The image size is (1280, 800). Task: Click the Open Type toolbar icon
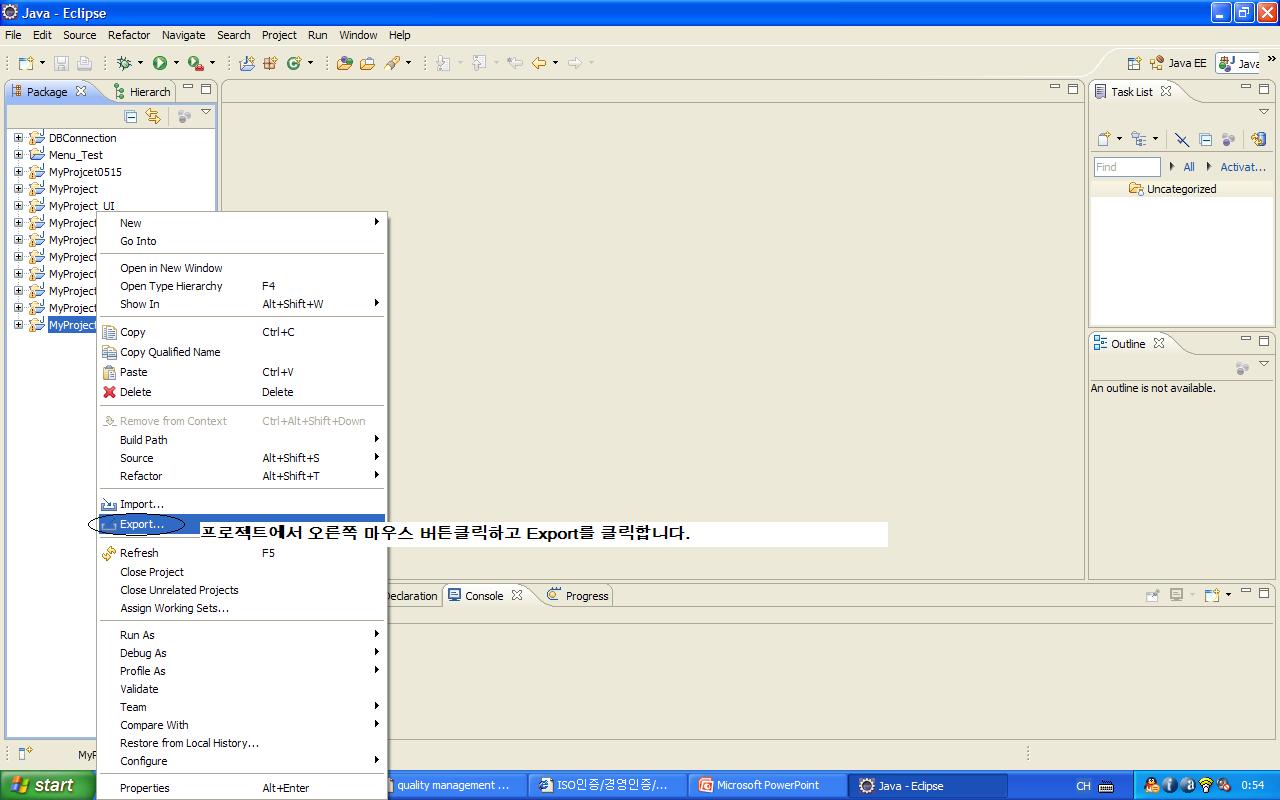344,63
